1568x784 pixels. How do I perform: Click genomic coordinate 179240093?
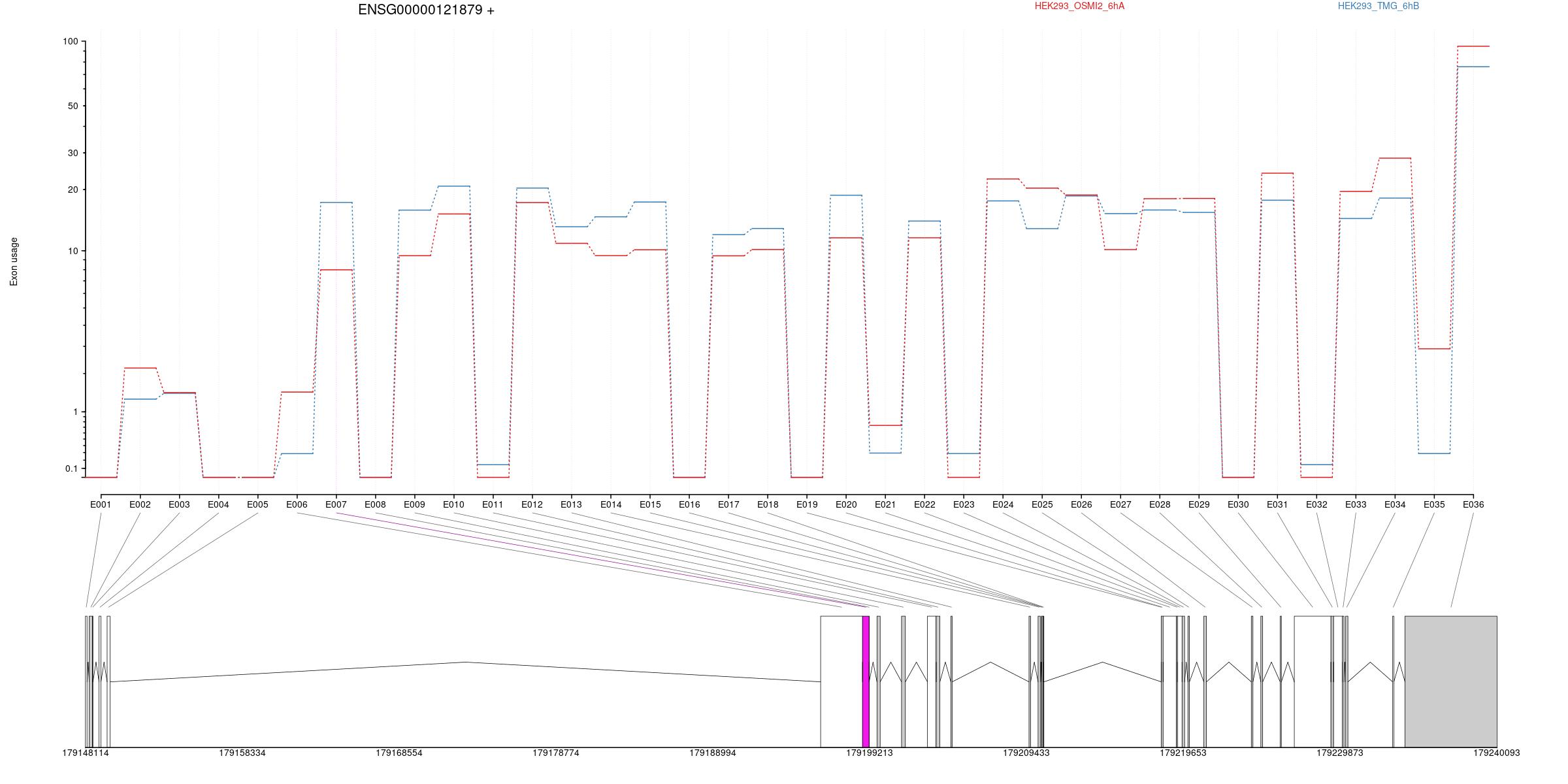pos(1497,753)
